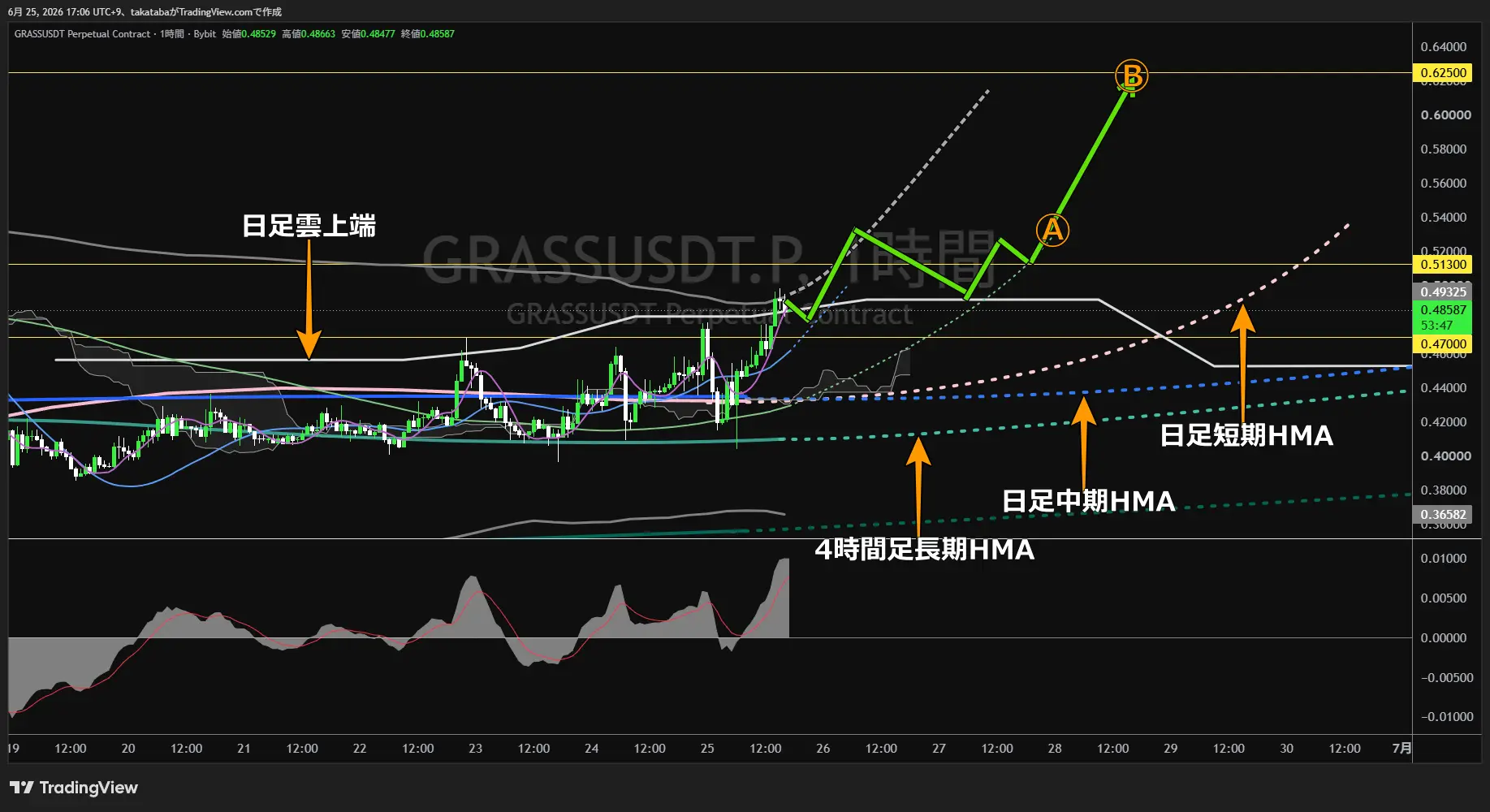Click the 0.44000 price axis label
Viewport: 1490px width, 812px height.
(1443, 388)
